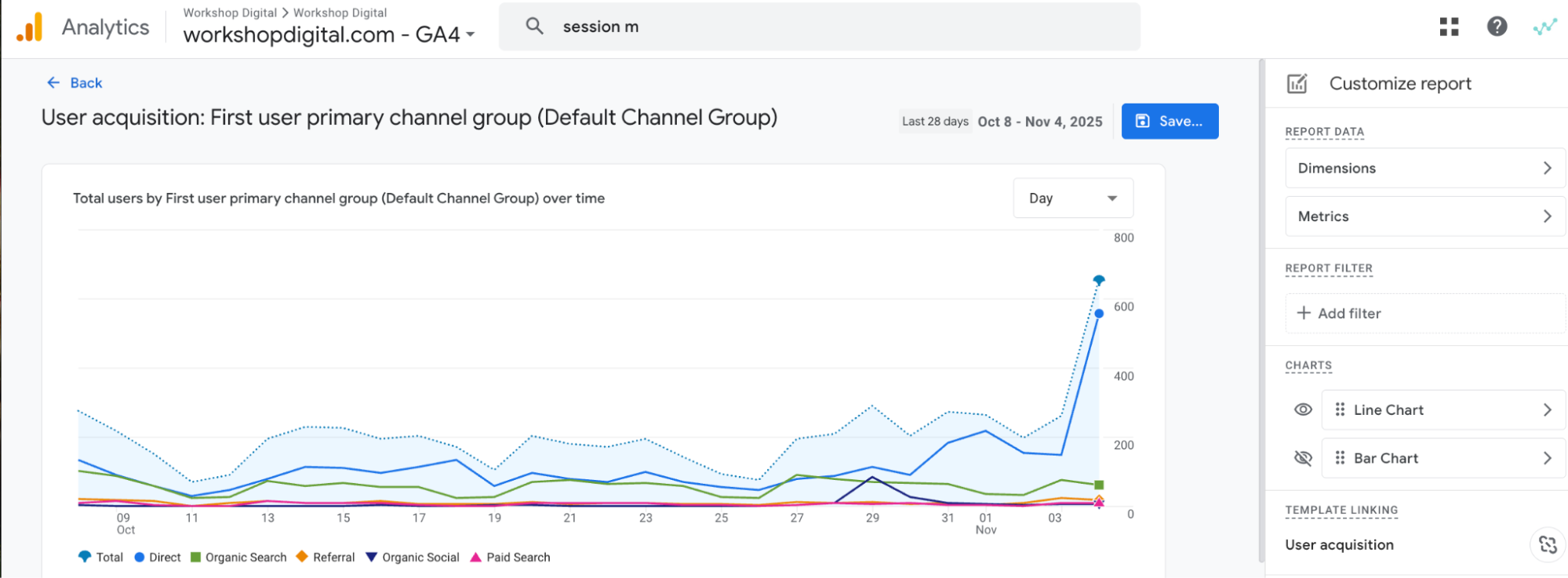Click the Back link
This screenshot has width=1568, height=578.
(x=75, y=82)
